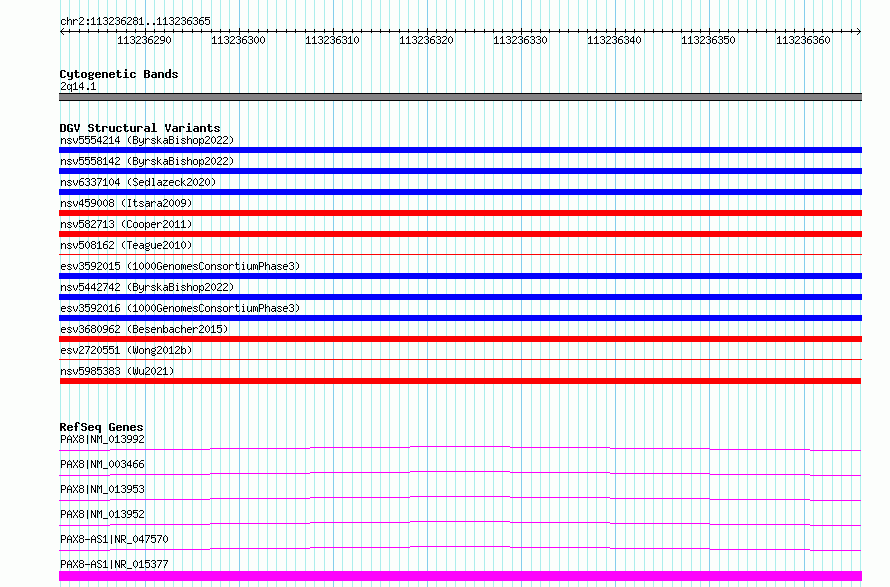The image size is (890, 587).
Task: Click the blue bar under nsv5442742
Action: (460, 297)
